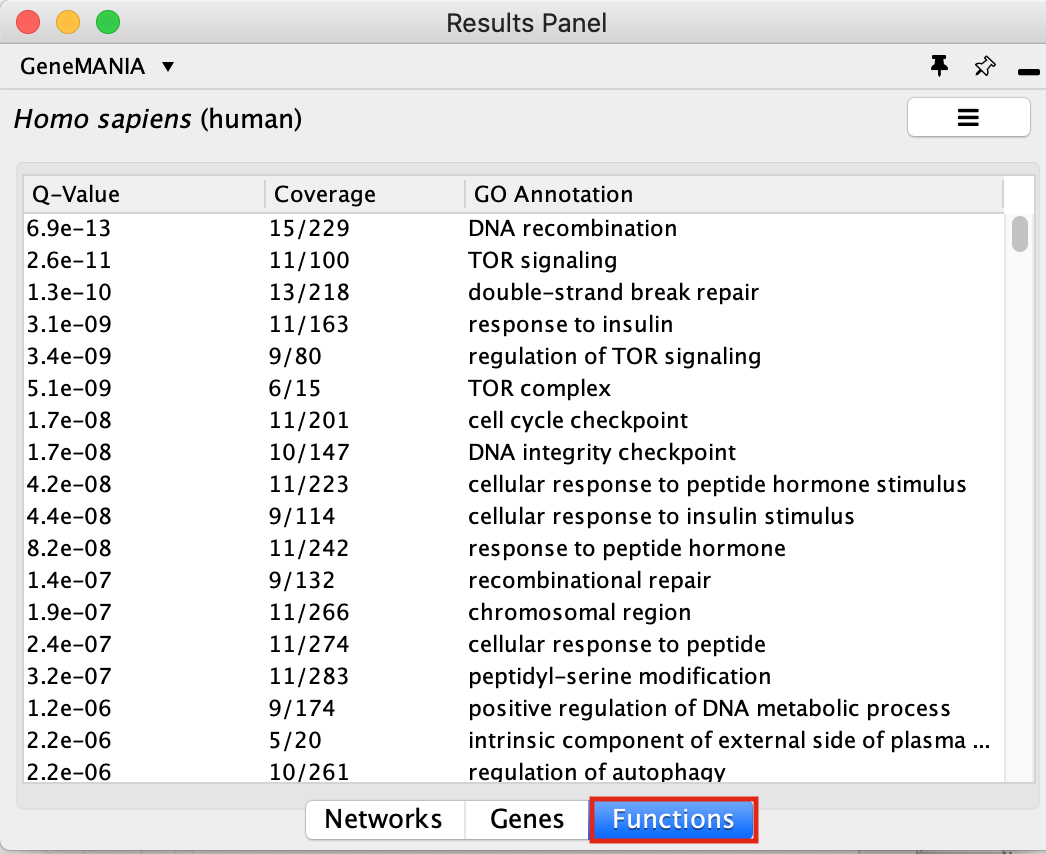Viewport: 1046px width, 854px height.
Task: Sort by GO Annotation column header
Action: tap(732, 194)
